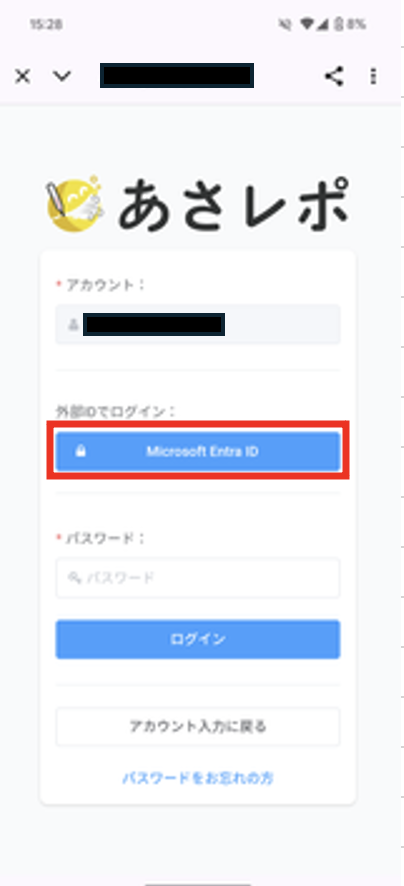
Task: Expand the downward chevron in top bar
Action: click(61, 76)
